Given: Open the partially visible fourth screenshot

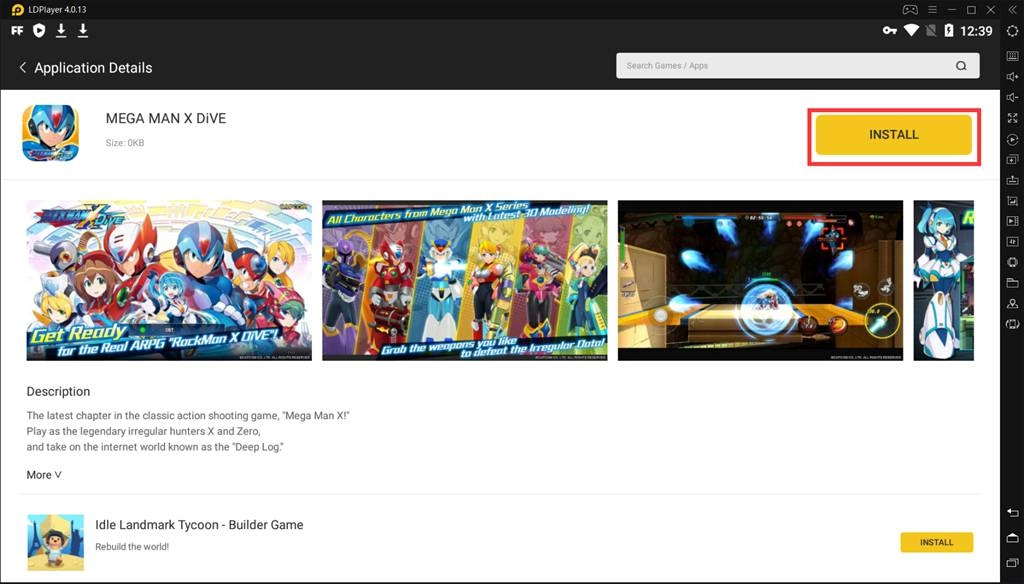Looking at the screenshot, I should (944, 280).
